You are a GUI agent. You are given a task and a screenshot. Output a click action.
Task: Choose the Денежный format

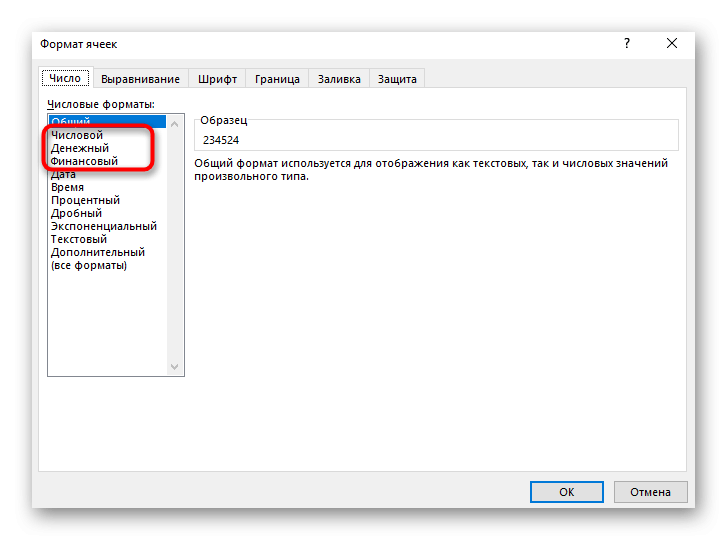coord(107,148)
